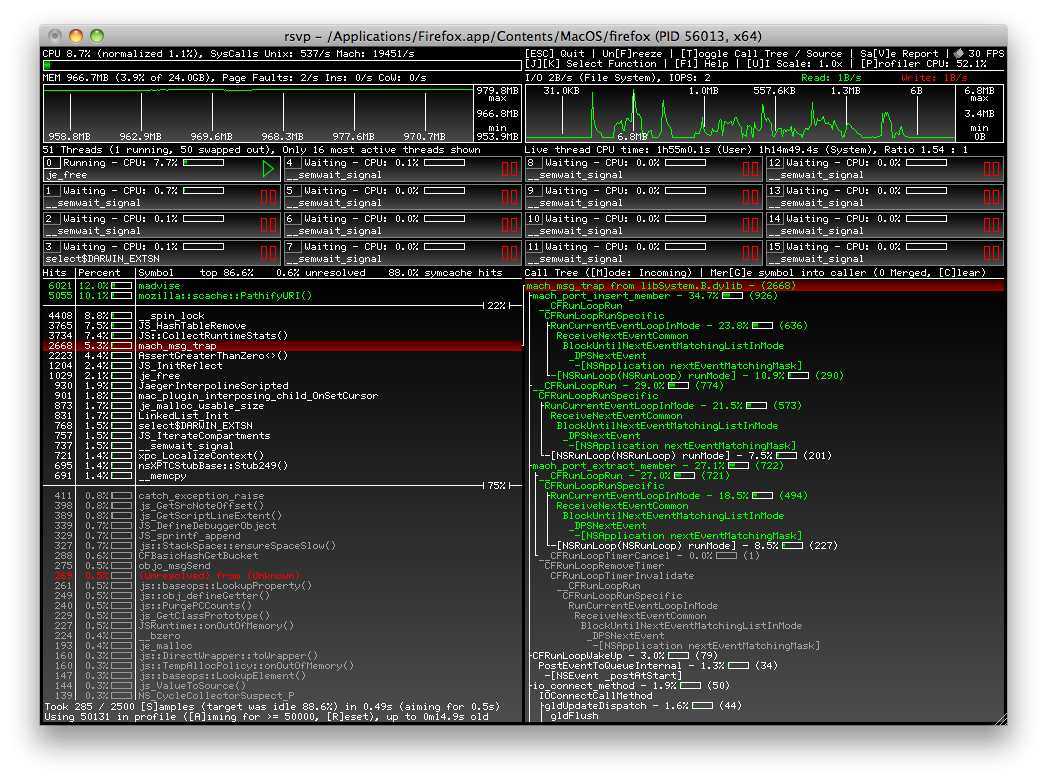The height and width of the screenshot is (780, 1047).
Task: Toggle Un[F]reeze in the header
Action: [x=632, y=53]
